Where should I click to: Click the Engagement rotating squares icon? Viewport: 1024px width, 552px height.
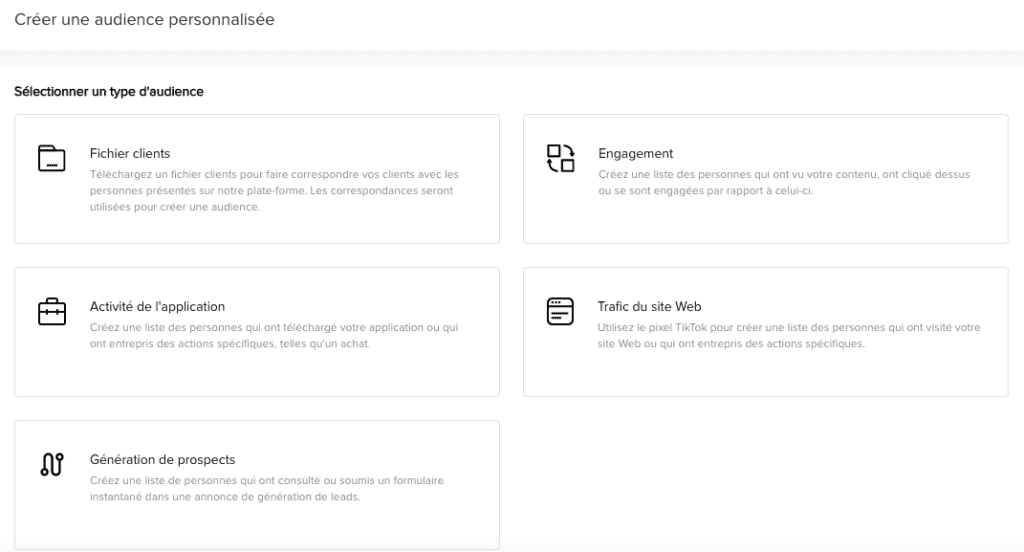pyautogui.click(x=560, y=158)
